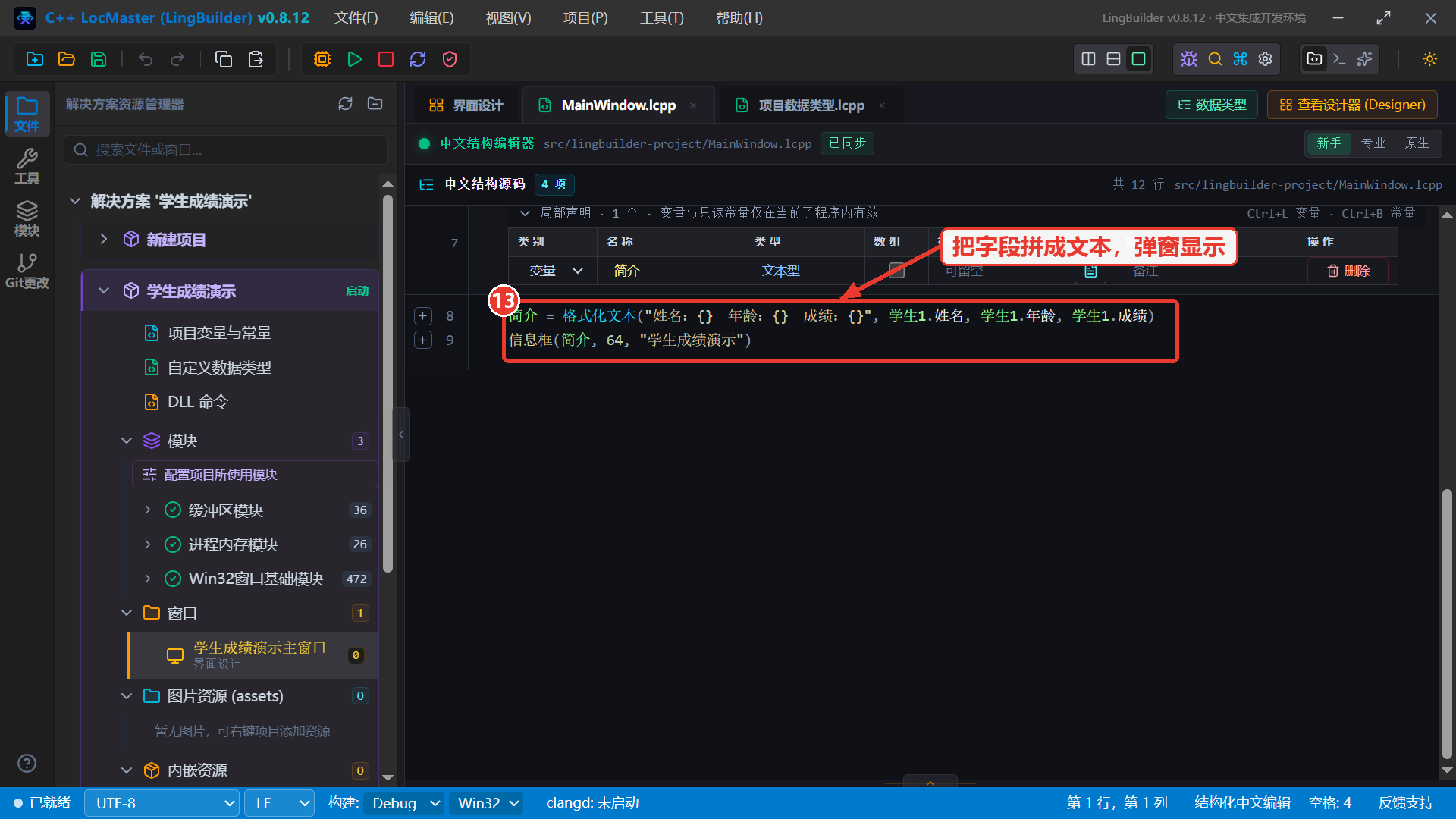This screenshot has height=819, width=1456.
Task: Focus the 搜索文件或窗口 search field
Action: [x=225, y=150]
